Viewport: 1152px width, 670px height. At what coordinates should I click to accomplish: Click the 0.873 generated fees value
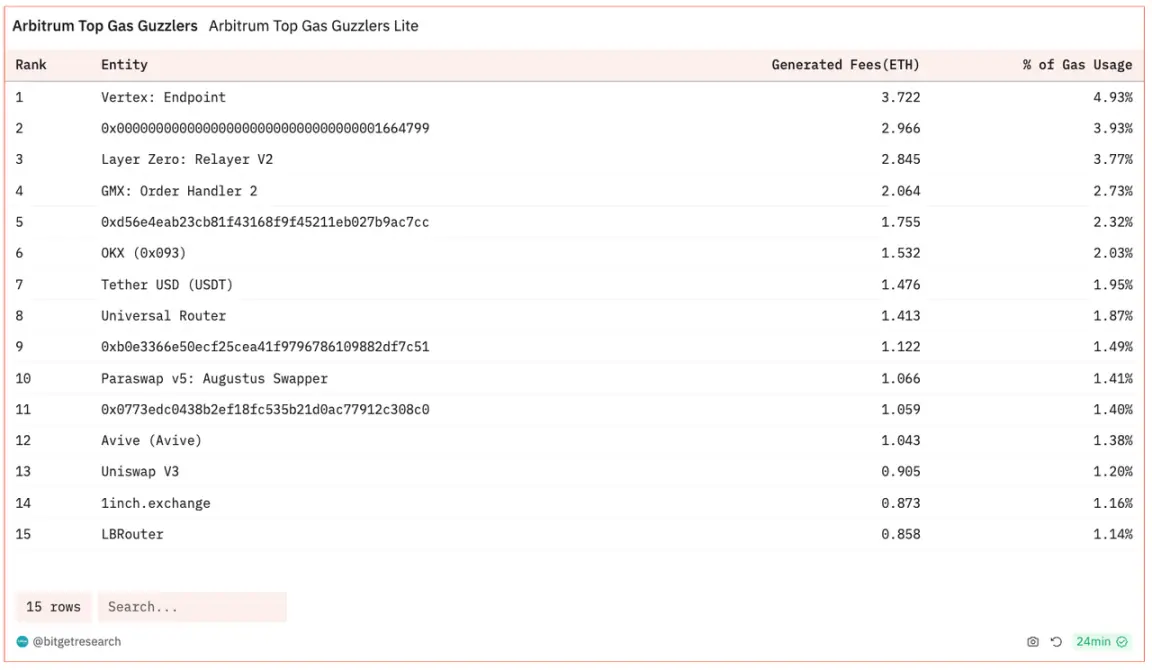coord(901,503)
